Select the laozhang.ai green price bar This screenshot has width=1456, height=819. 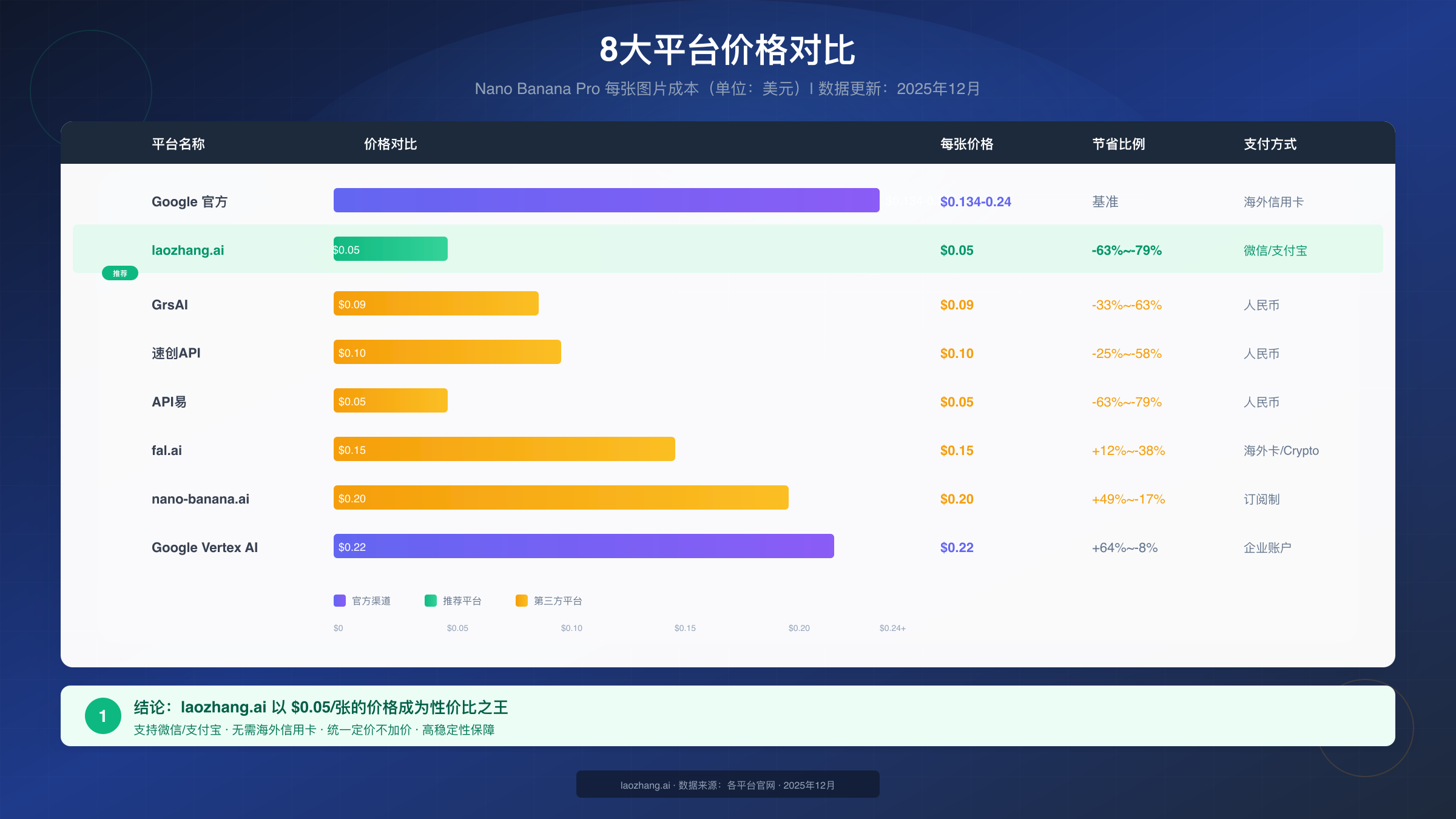[x=390, y=249]
